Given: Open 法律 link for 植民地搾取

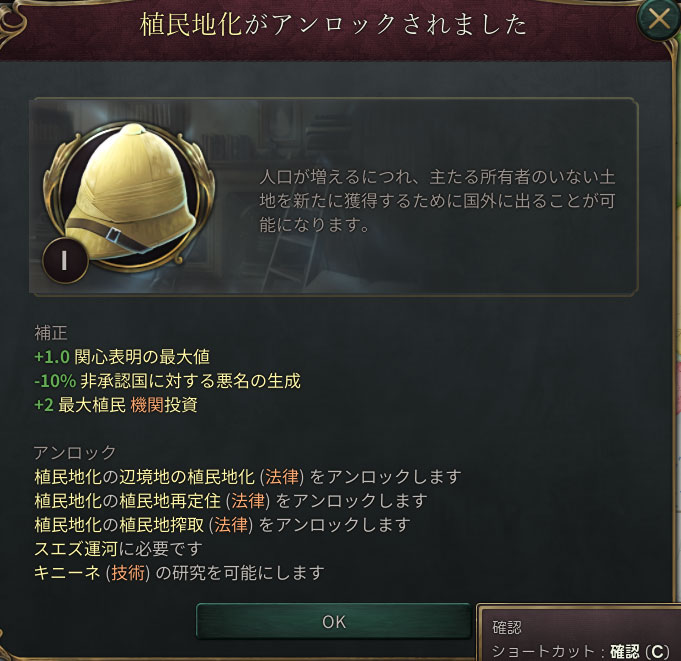Looking at the screenshot, I should point(231,524).
